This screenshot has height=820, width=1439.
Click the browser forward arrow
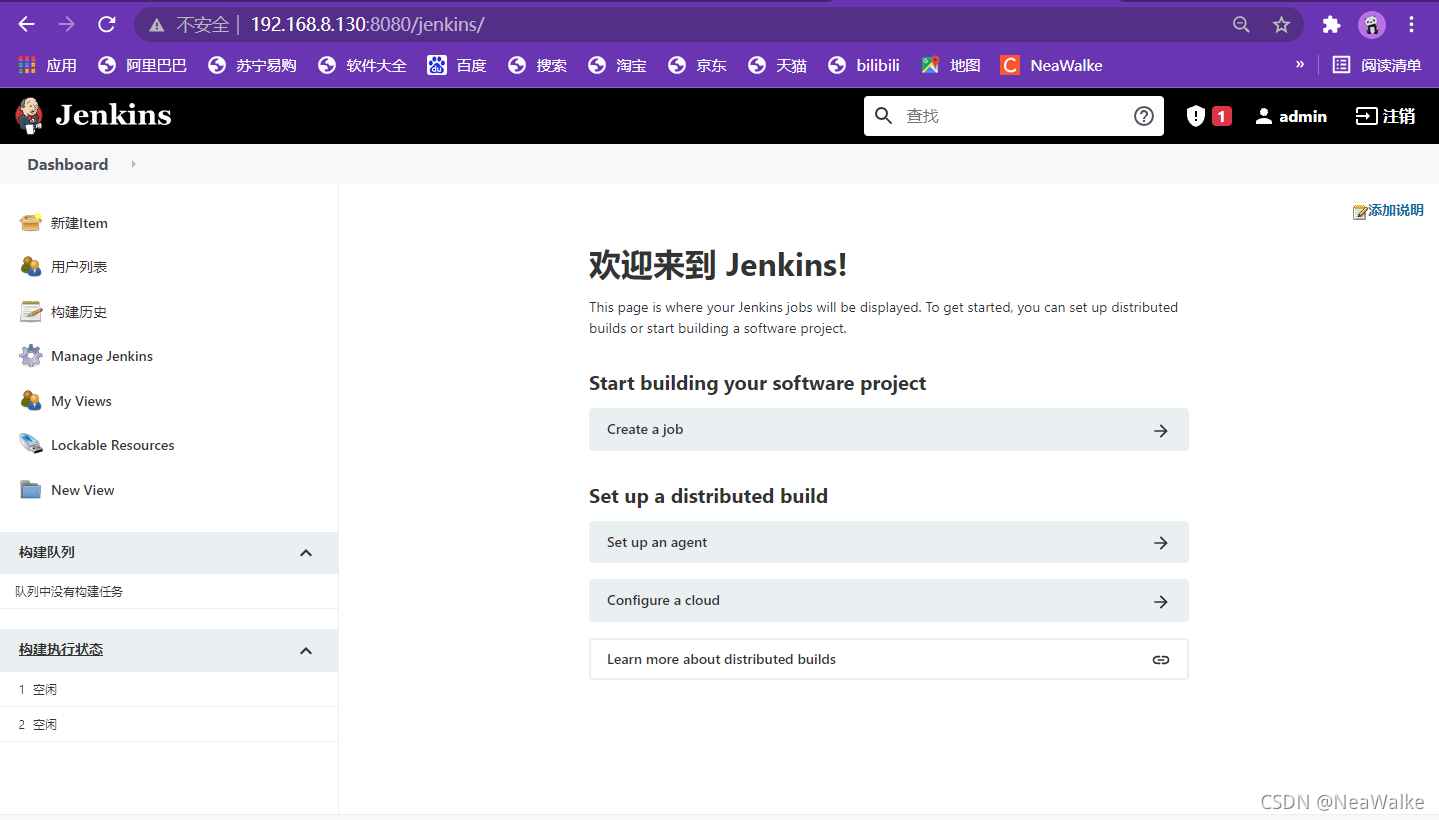(x=67, y=24)
